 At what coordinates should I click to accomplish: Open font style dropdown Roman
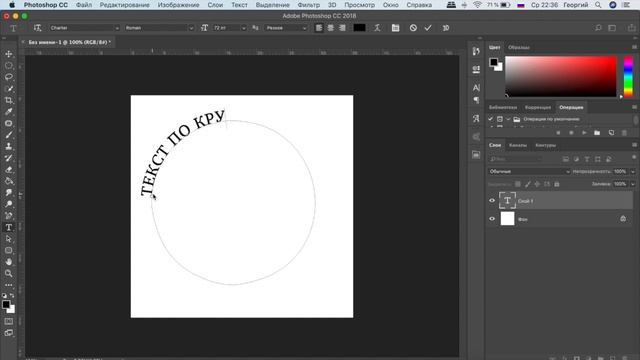click(160, 28)
